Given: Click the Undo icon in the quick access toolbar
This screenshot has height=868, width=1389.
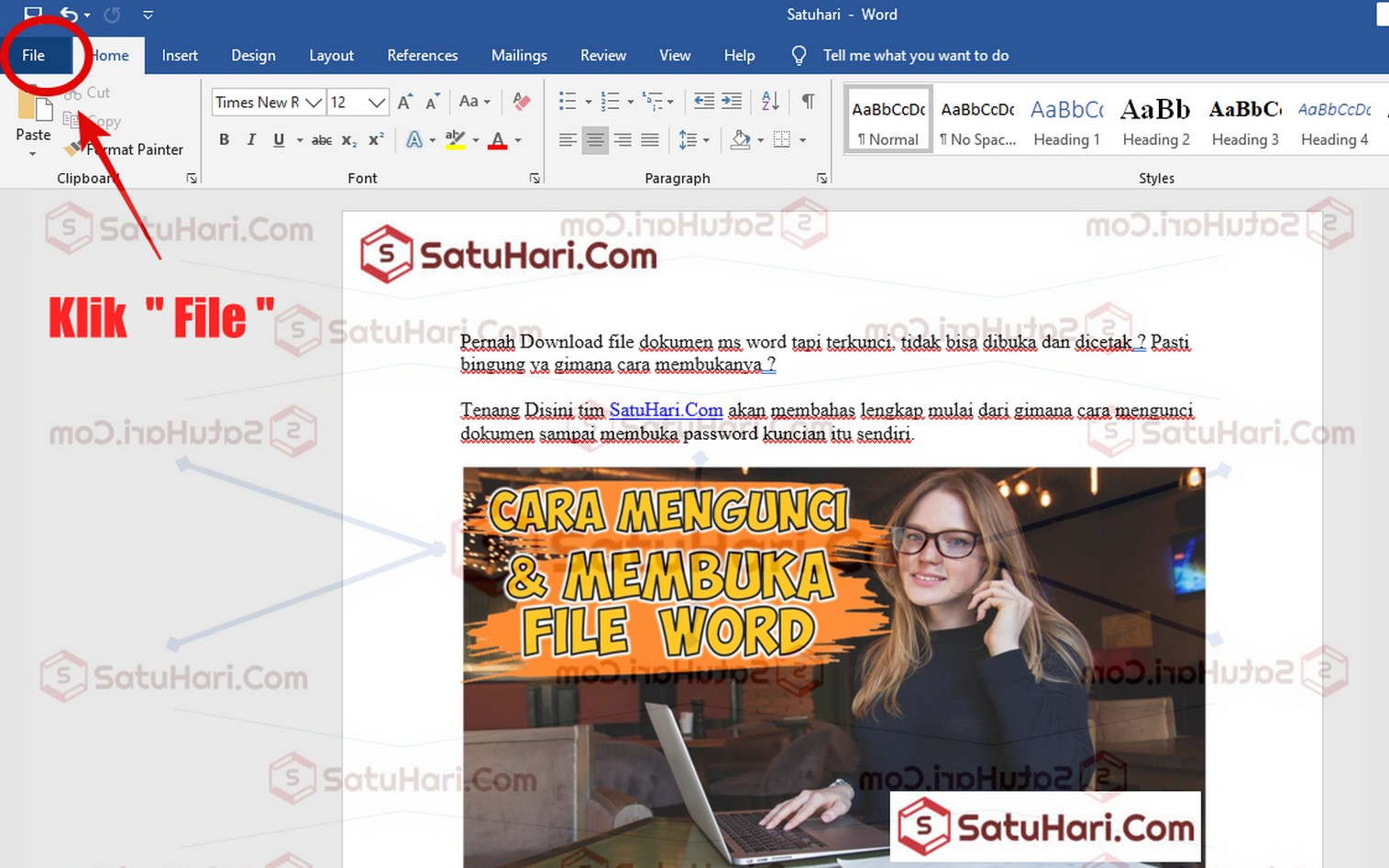Looking at the screenshot, I should pyautogui.click(x=69, y=14).
